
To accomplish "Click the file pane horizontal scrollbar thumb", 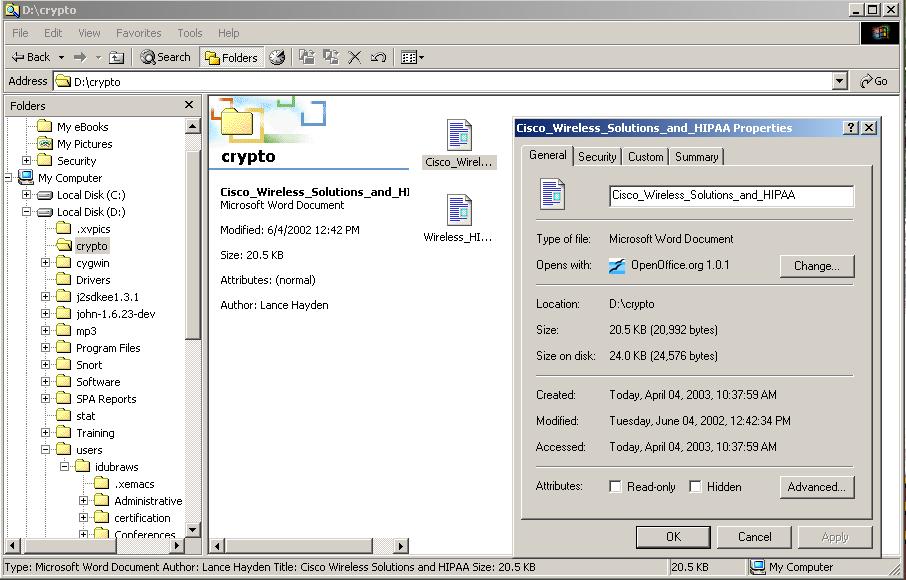I will point(299,545).
